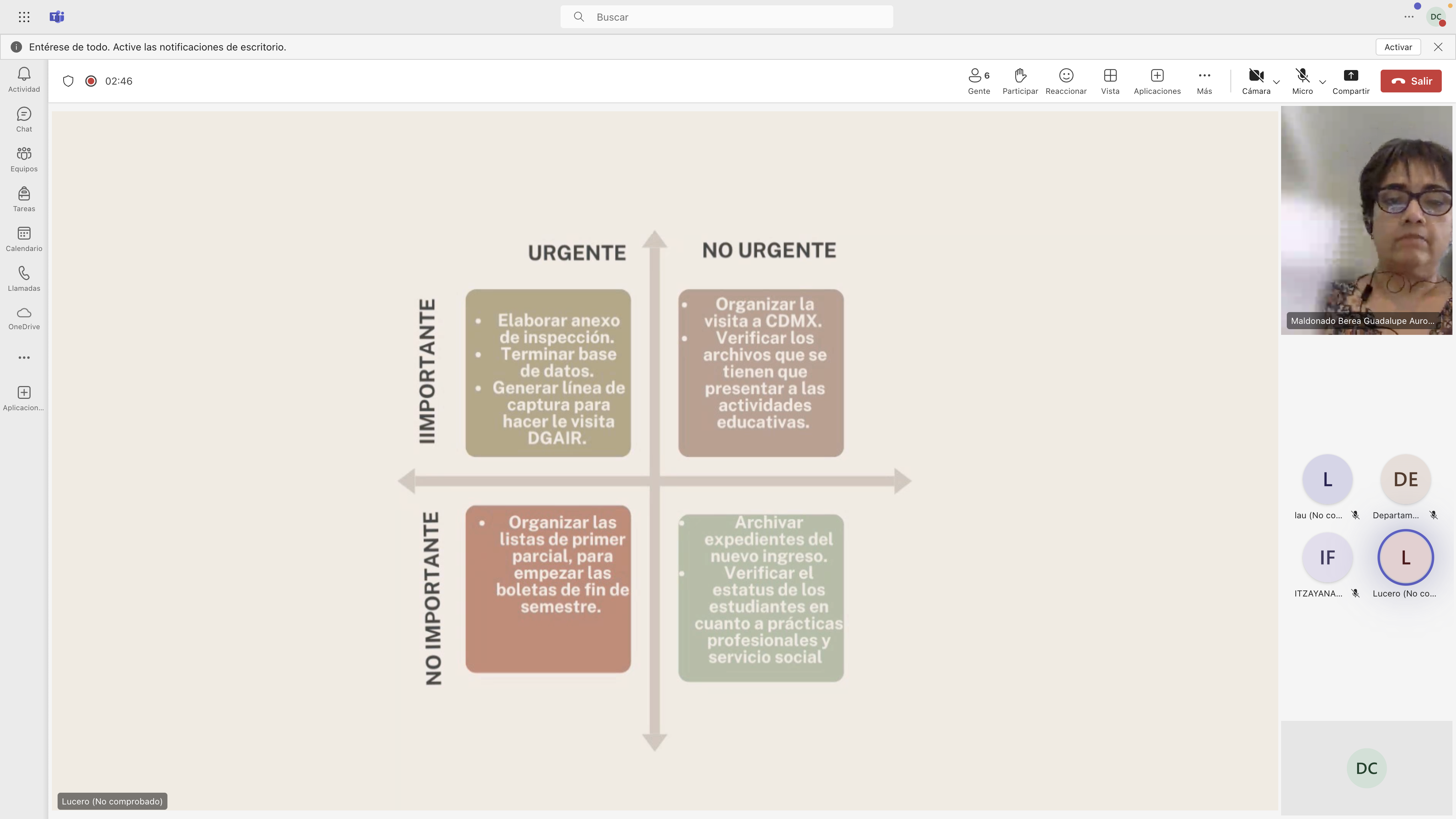Click the meeting shield security icon
The image size is (1456, 819).
68,81
